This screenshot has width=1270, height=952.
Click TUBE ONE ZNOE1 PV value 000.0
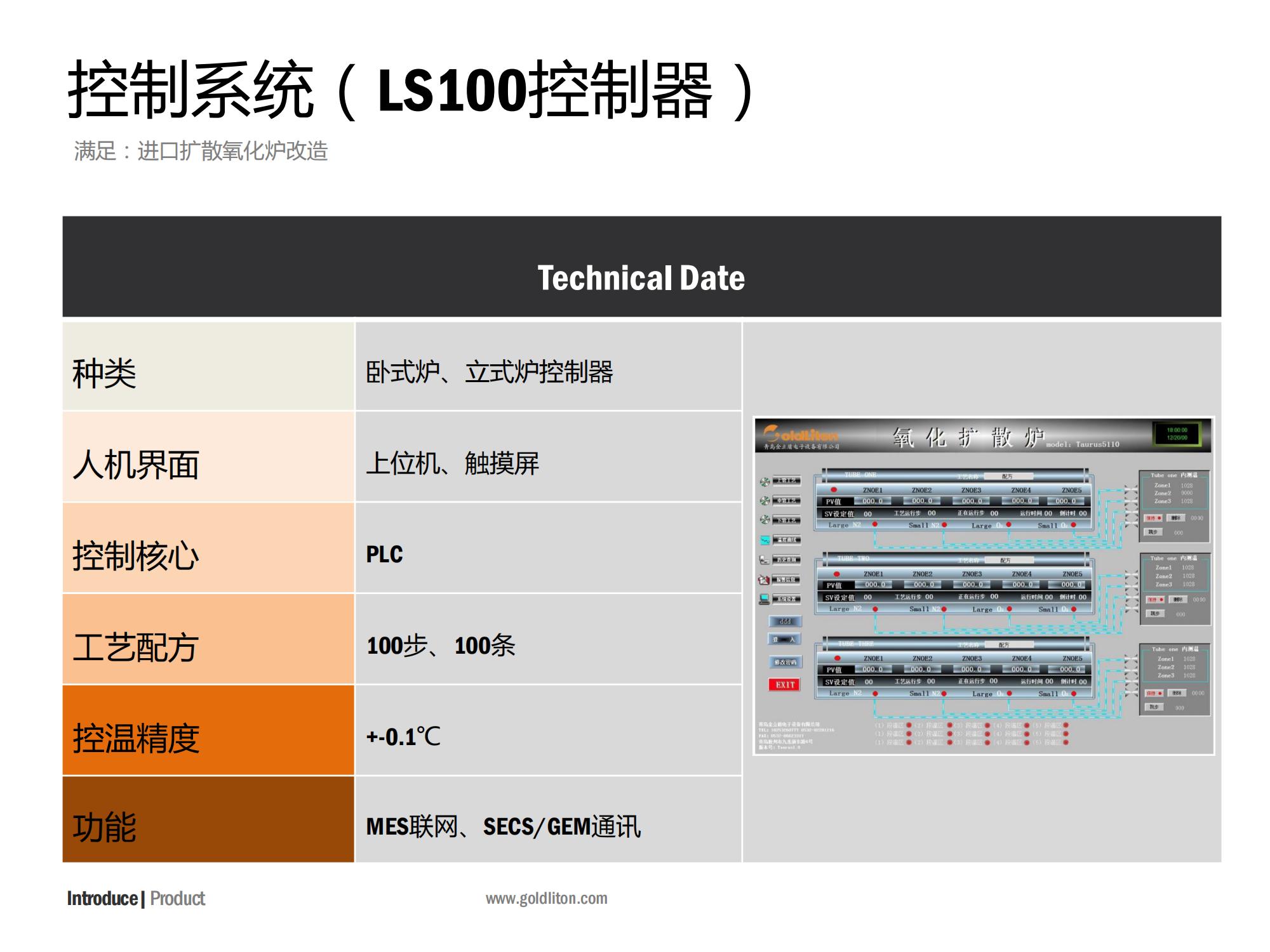coord(872,501)
